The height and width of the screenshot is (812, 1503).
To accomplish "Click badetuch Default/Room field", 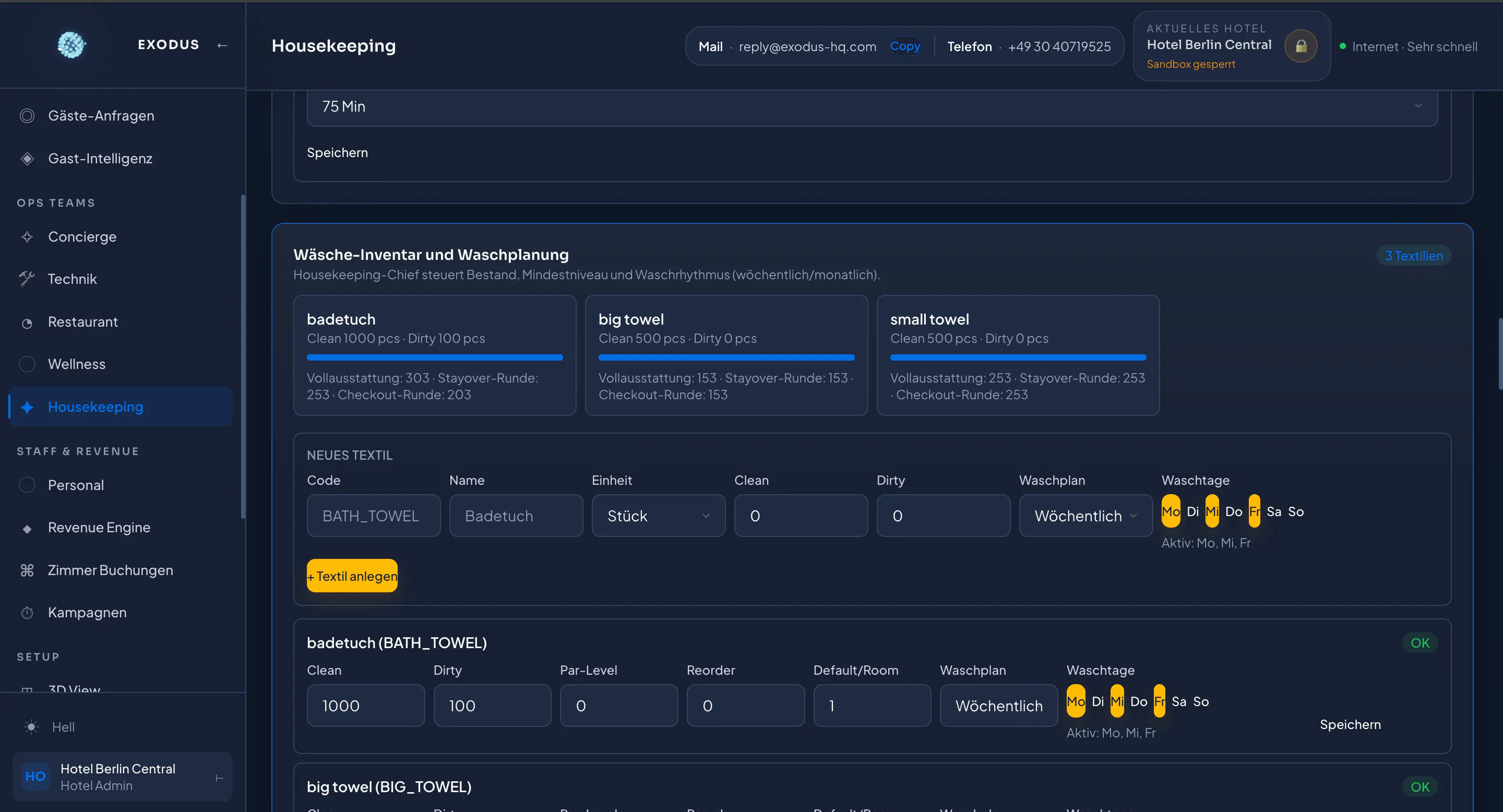I will click(x=872, y=705).
